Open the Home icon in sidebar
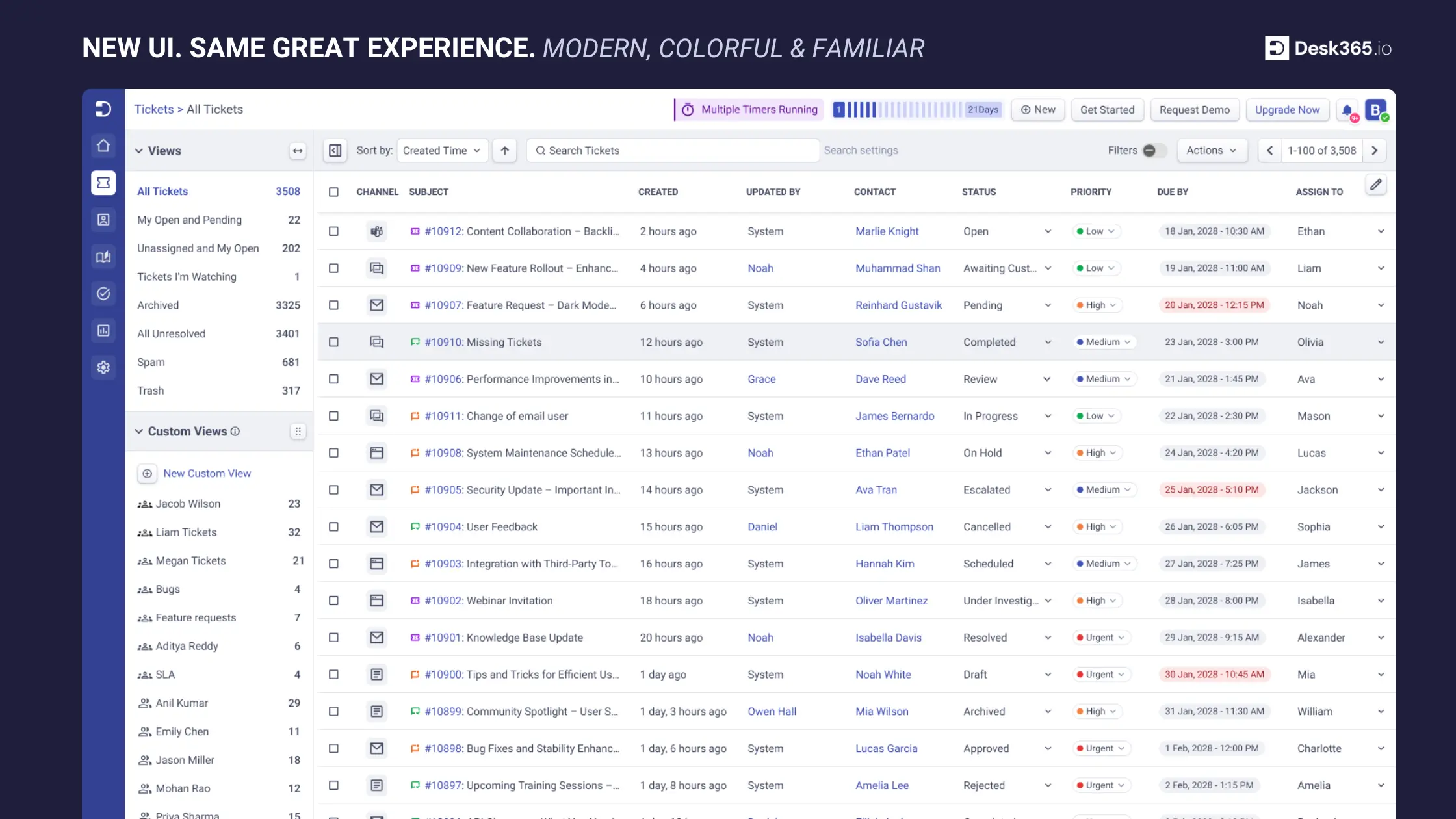 (x=103, y=146)
